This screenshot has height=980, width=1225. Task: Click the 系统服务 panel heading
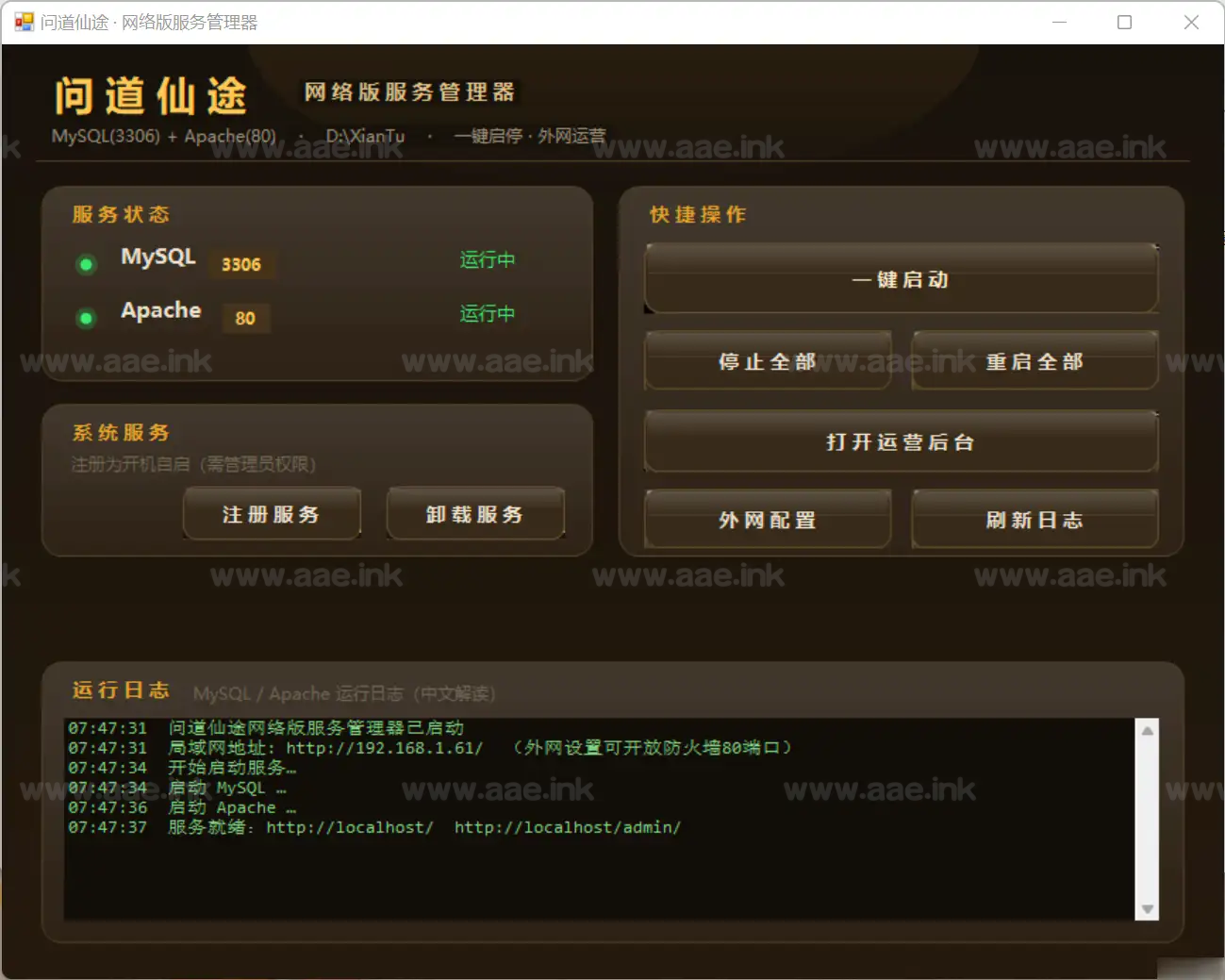[x=122, y=433]
